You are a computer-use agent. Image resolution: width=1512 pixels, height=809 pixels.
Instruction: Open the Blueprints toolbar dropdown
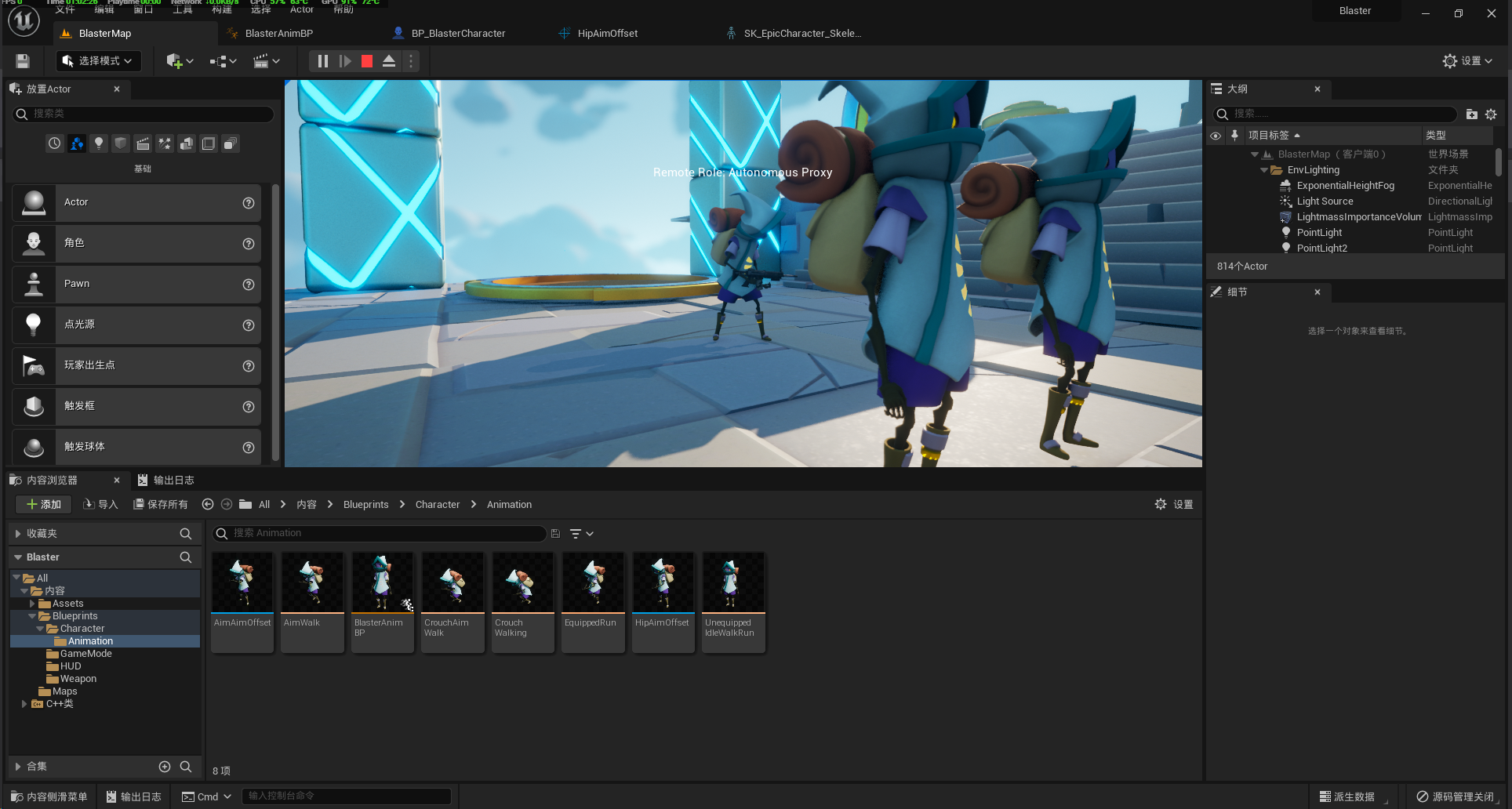tap(223, 61)
